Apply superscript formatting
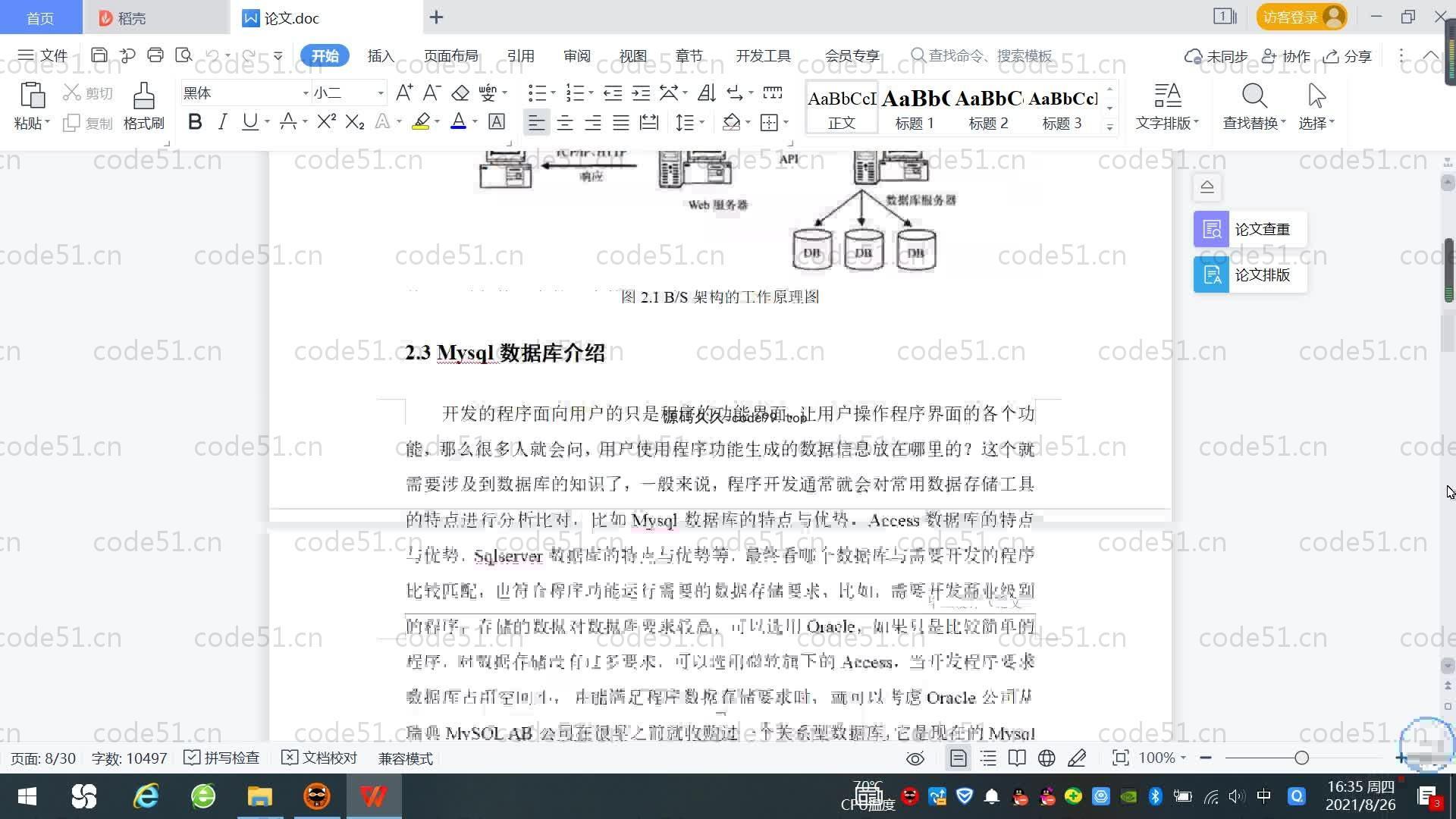This screenshot has height=819, width=1456. 327,122
